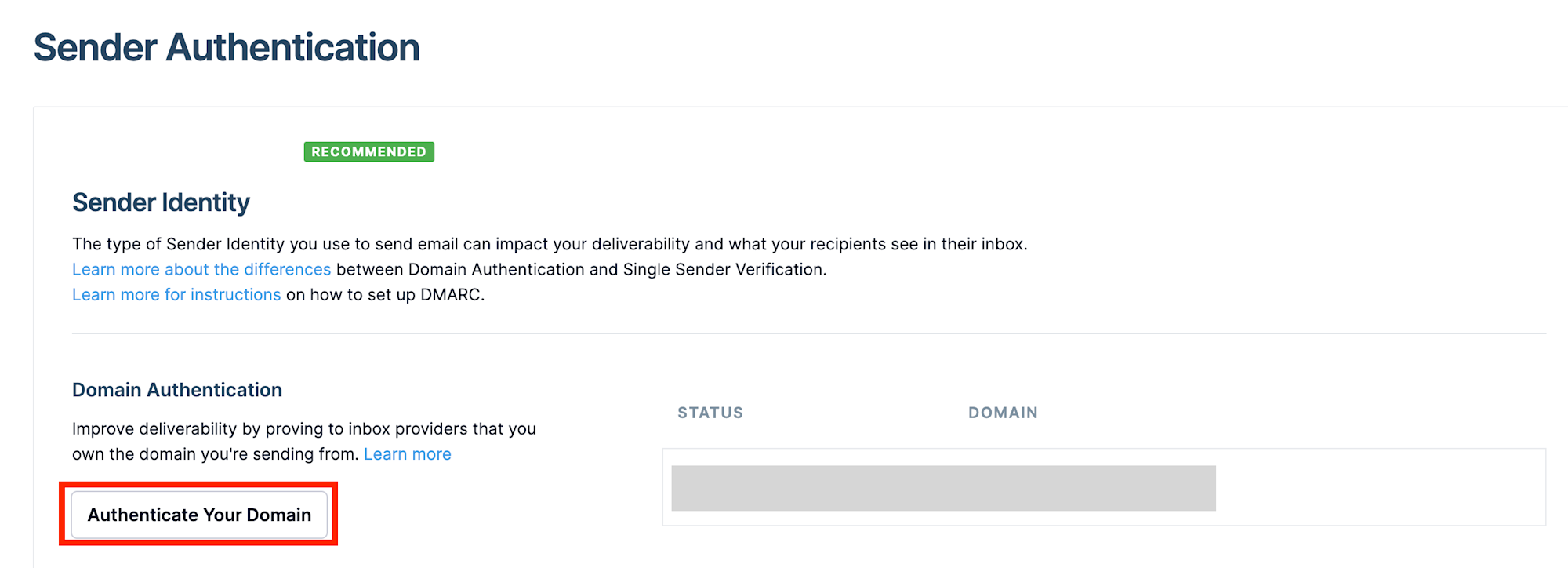Follow the 'Learn more for instructions' link
1568x568 pixels.
[x=176, y=294]
